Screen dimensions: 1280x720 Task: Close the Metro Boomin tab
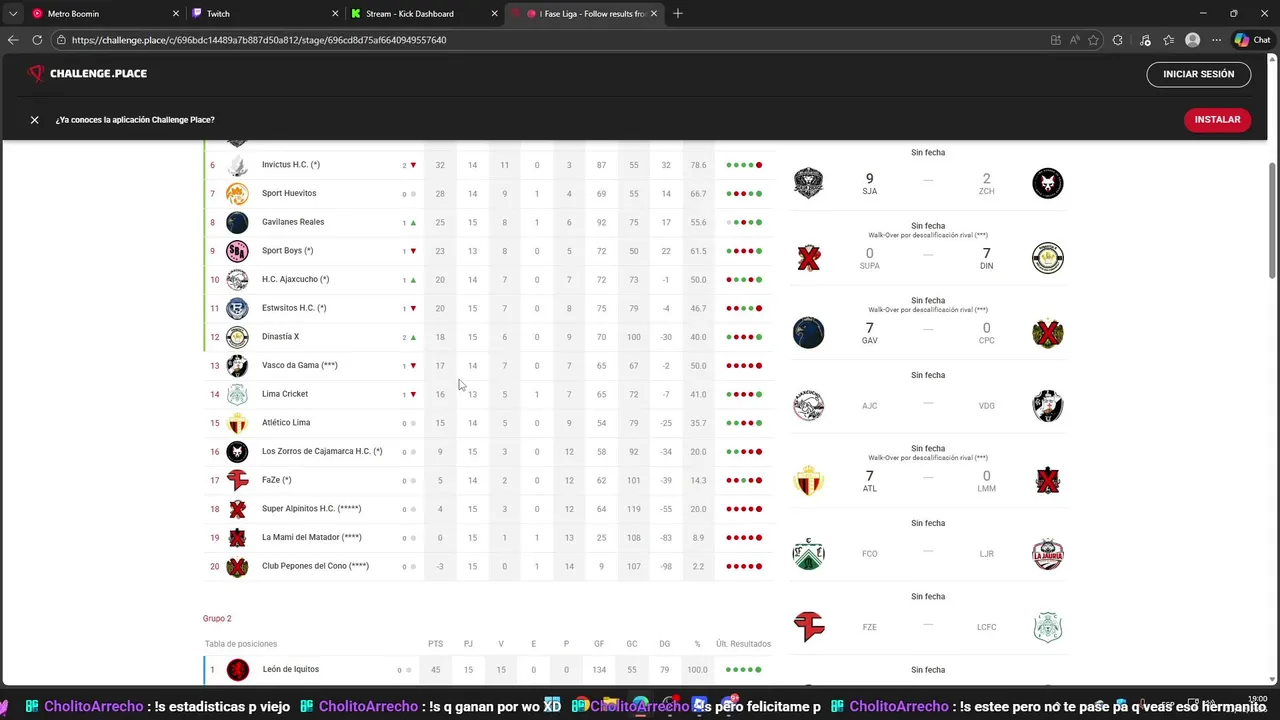(x=176, y=14)
